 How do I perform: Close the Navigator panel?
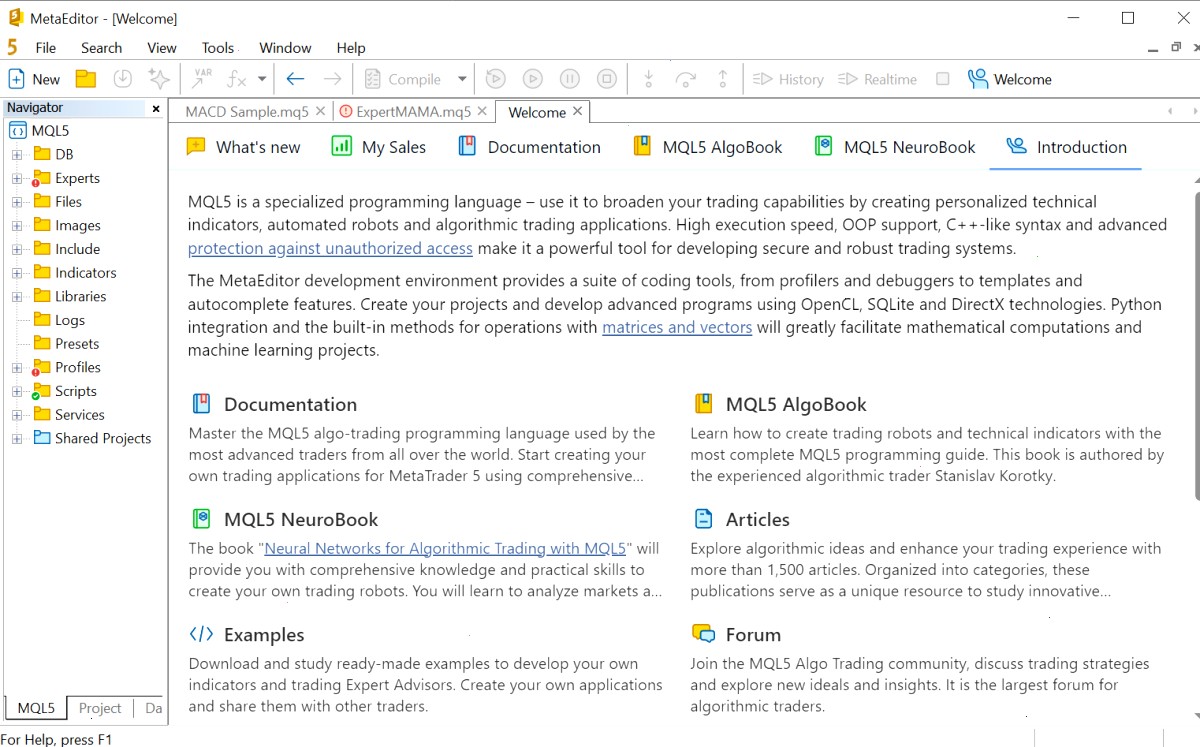156,108
